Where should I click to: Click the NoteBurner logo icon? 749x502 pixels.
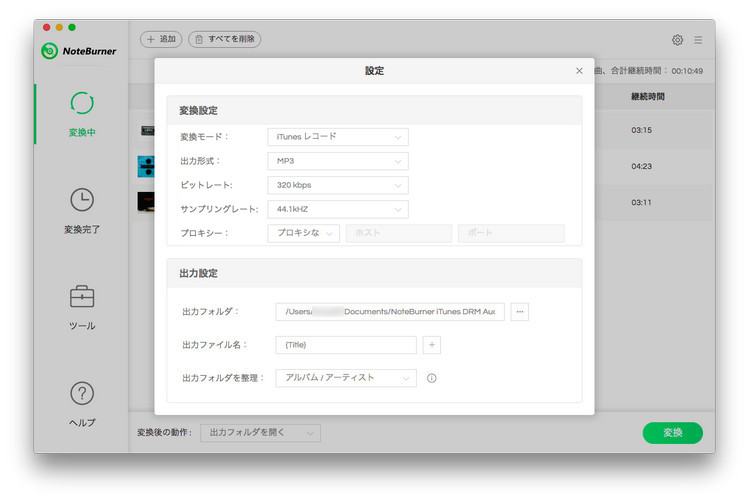tap(49, 51)
